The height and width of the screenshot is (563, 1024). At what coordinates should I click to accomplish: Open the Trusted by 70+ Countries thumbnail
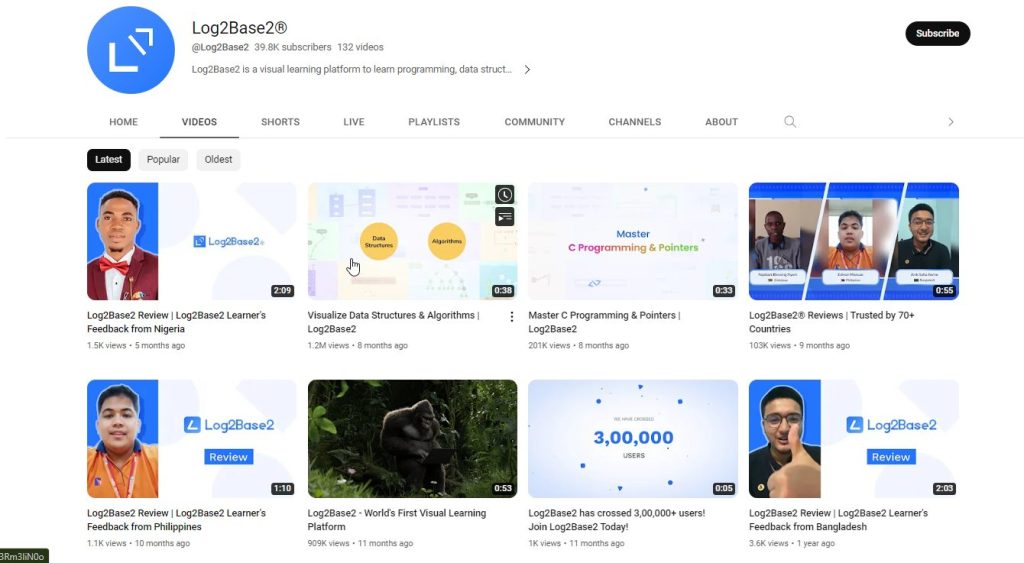tap(853, 241)
